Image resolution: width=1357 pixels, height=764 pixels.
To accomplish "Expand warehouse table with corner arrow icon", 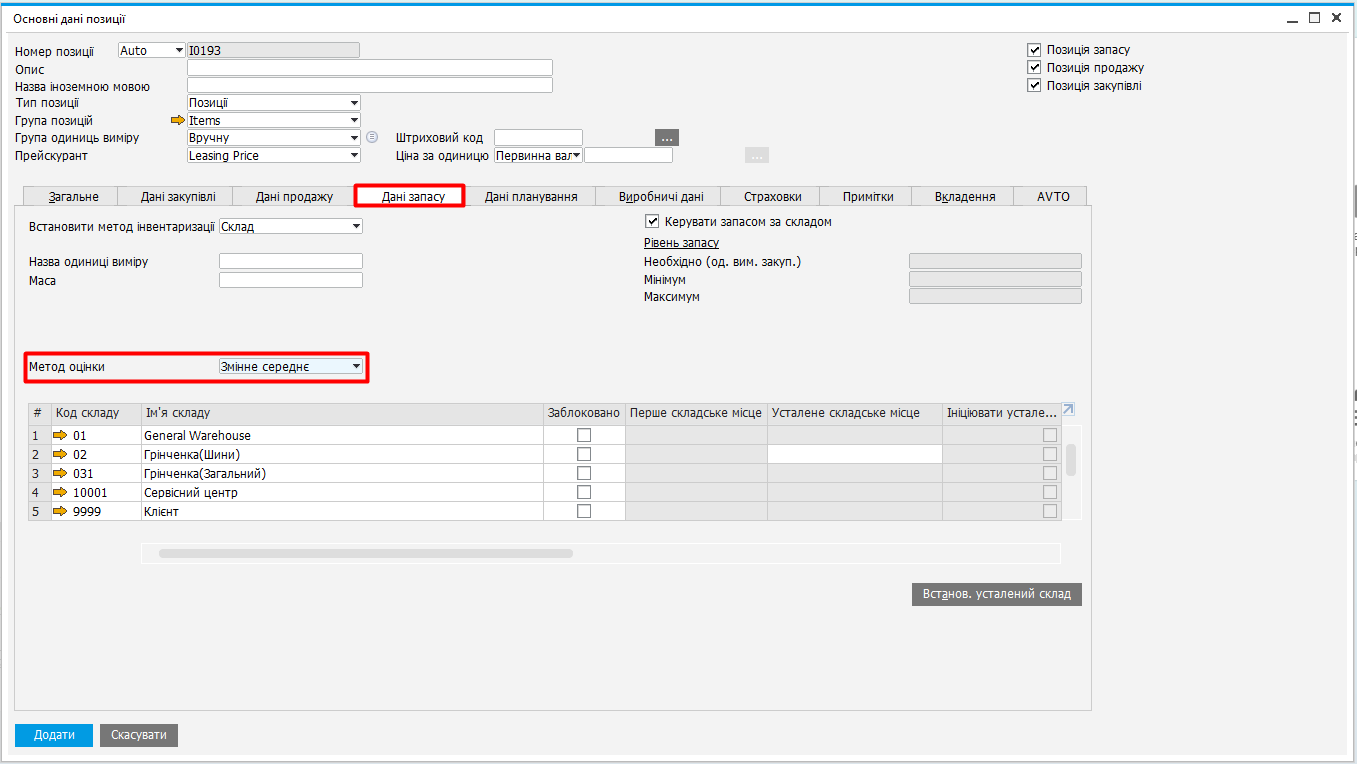I will [x=1068, y=410].
